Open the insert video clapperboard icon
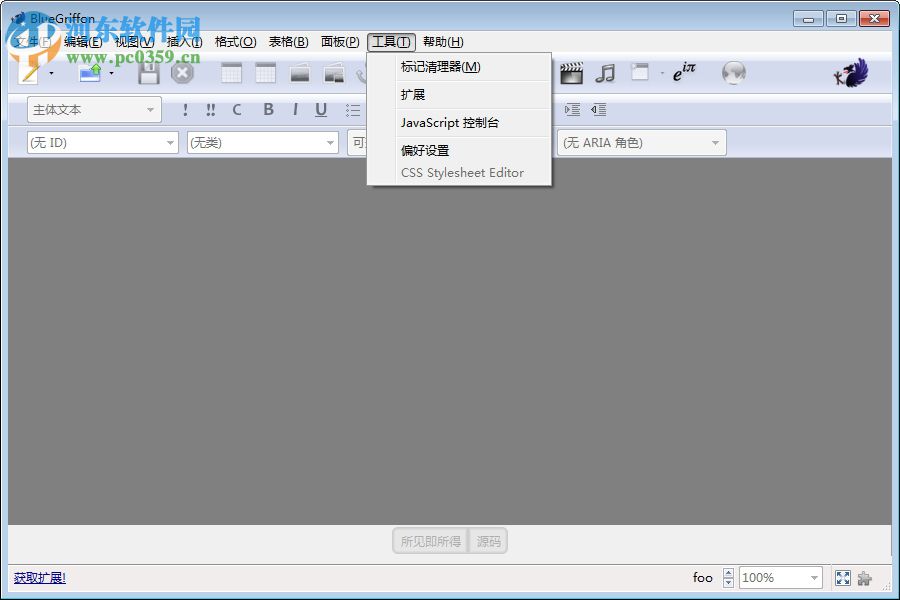900x600 pixels. (x=570, y=72)
